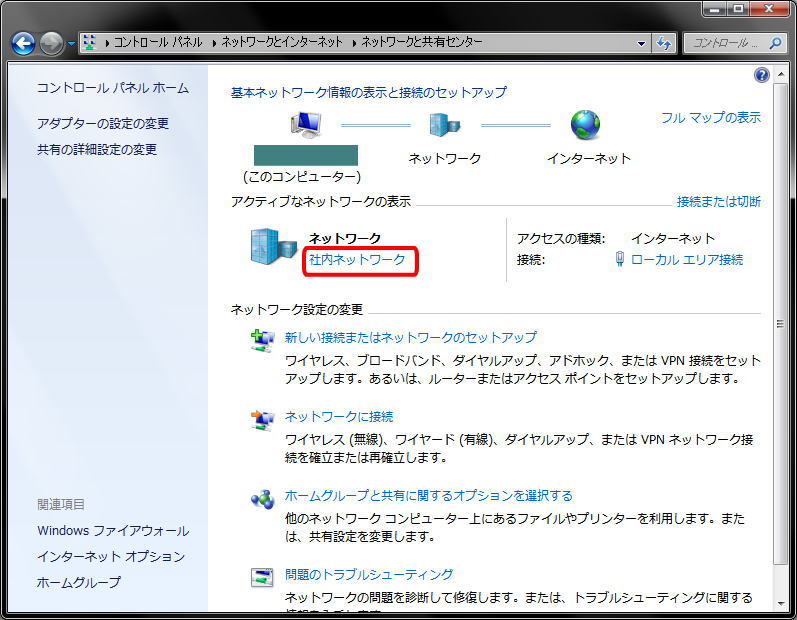Click connect to network icon
The width and height of the screenshot is (797, 620).
263,420
